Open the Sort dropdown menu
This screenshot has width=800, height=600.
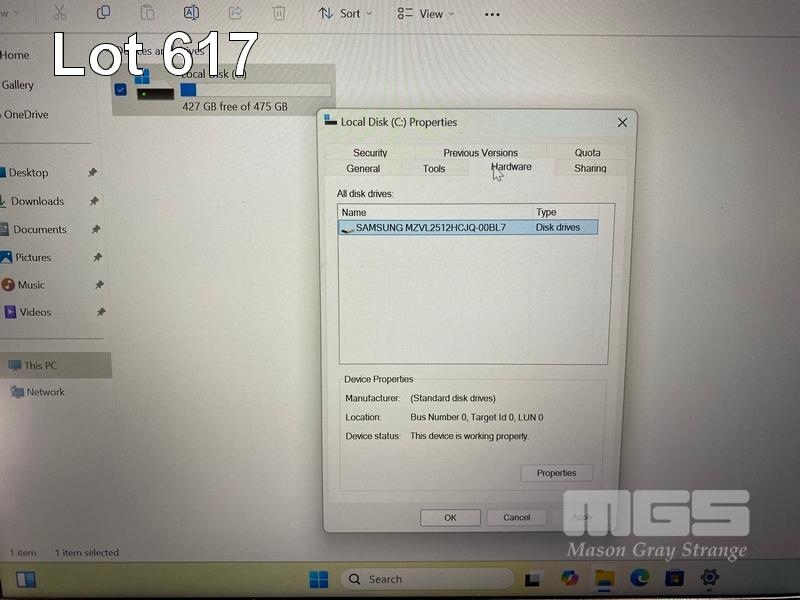coord(345,14)
